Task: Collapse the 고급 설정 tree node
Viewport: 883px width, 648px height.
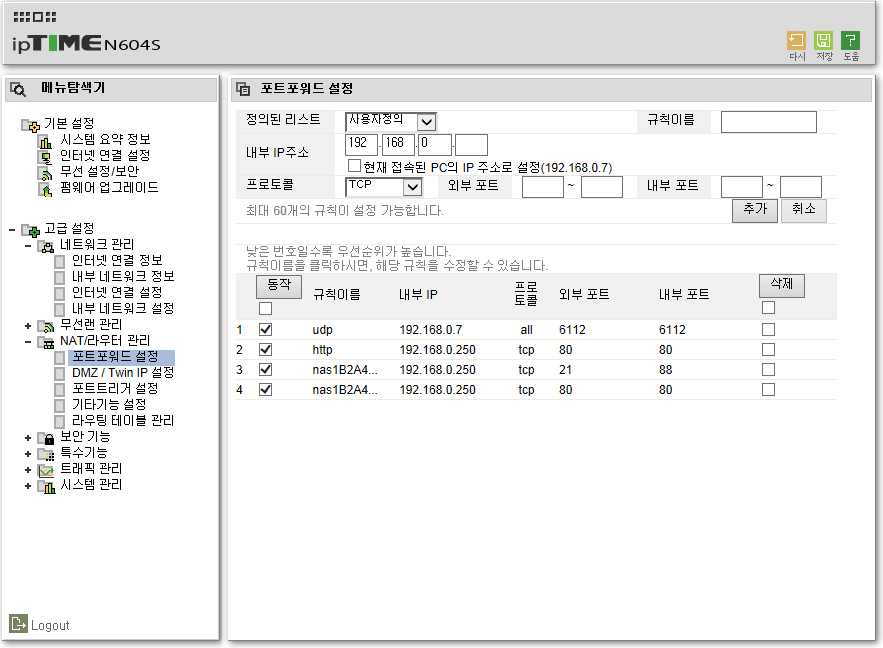Action: click(x=12, y=230)
